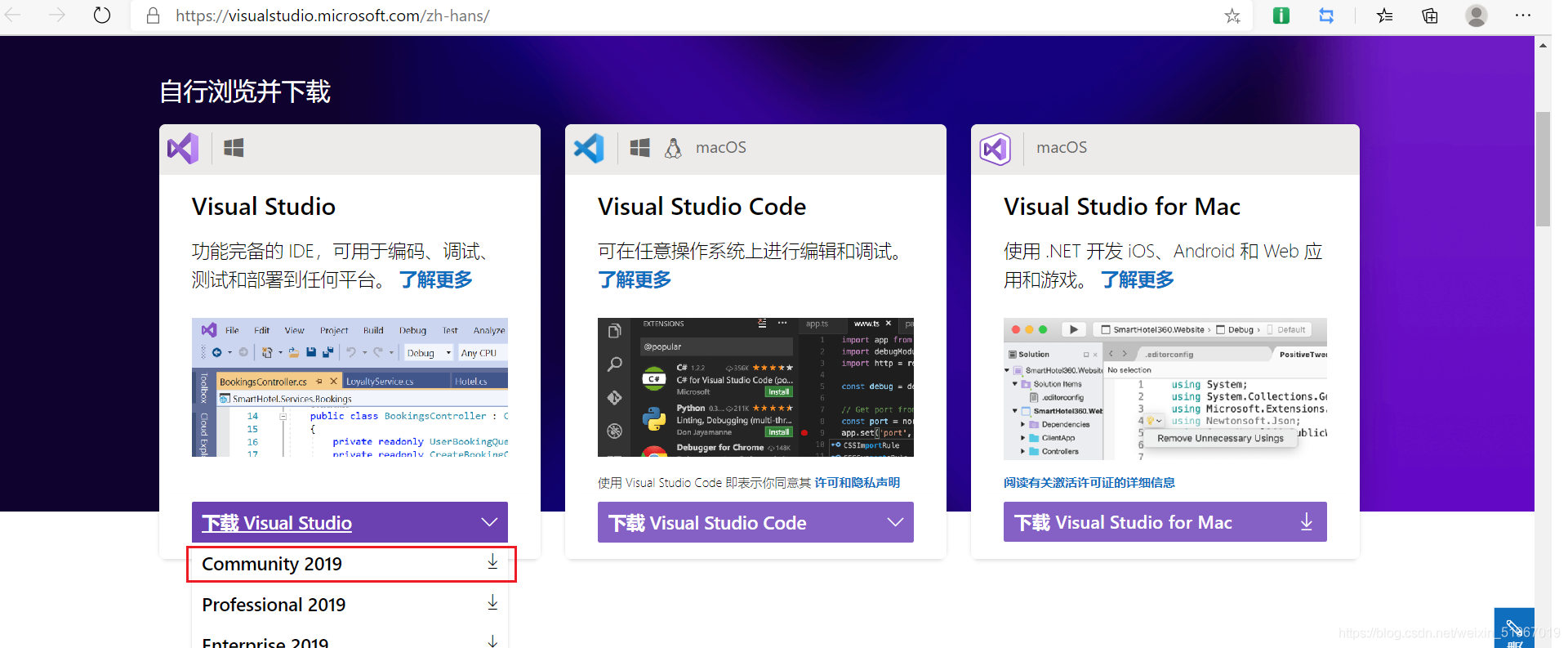Click the blue VS Code logo

point(589,148)
